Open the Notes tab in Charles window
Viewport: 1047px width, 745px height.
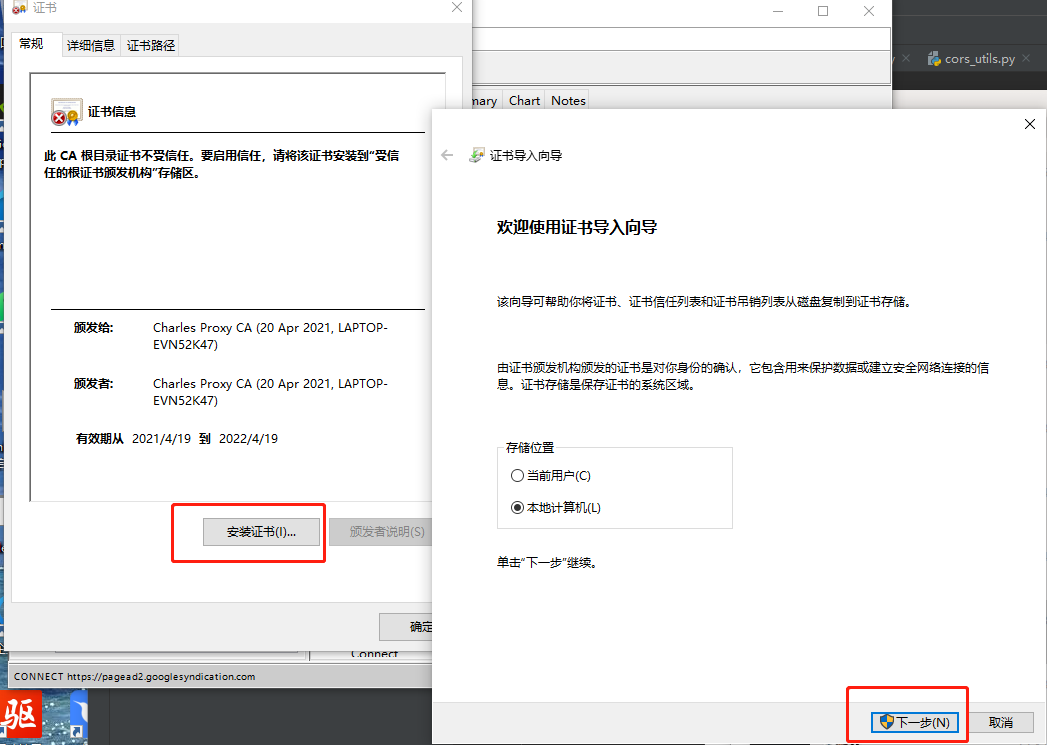click(x=568, y=101)
